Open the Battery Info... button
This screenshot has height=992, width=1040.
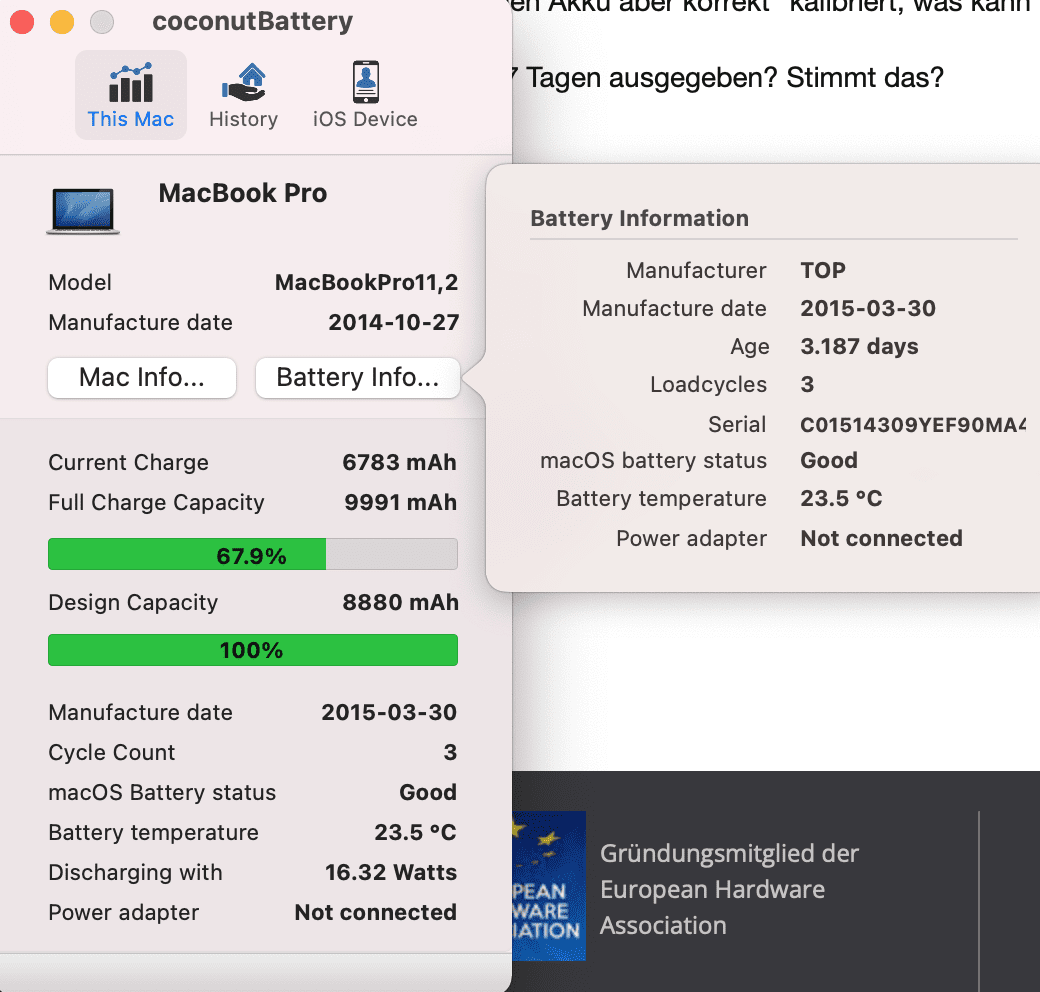pyautogui.click(x=358, y=378)
